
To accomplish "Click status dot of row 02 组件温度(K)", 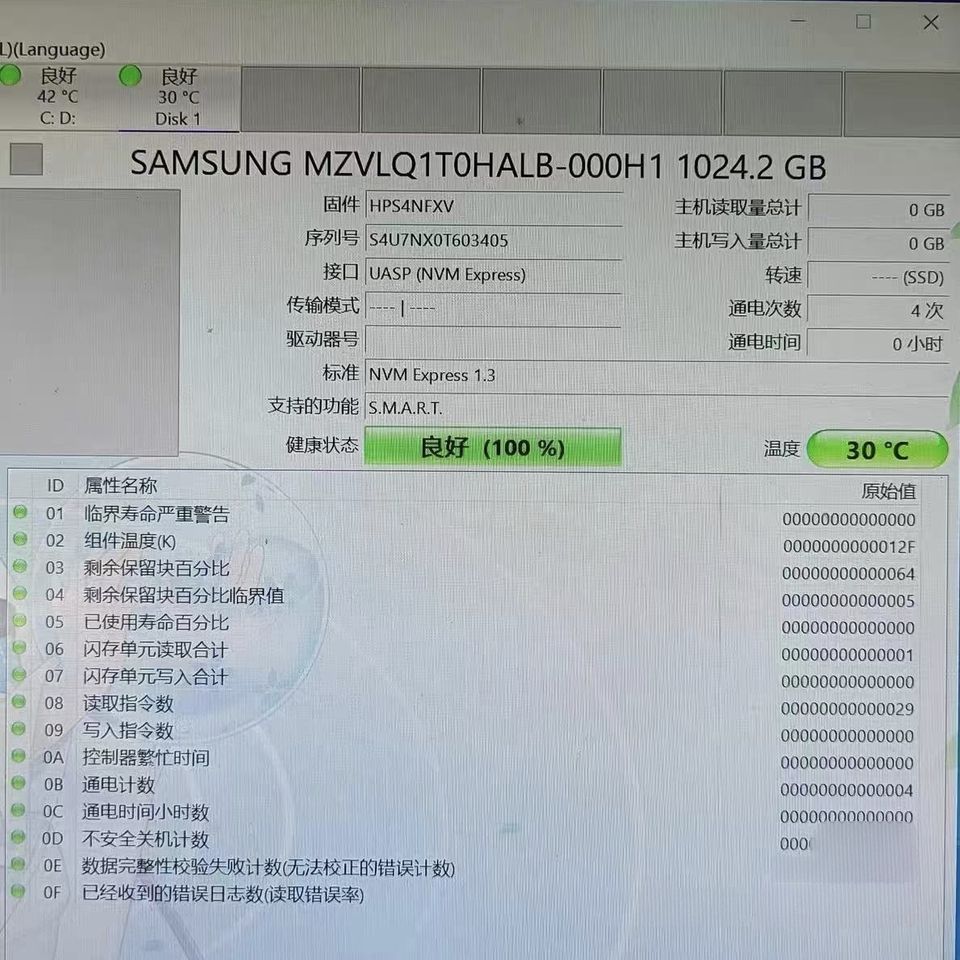I will (x=20, y=539).
